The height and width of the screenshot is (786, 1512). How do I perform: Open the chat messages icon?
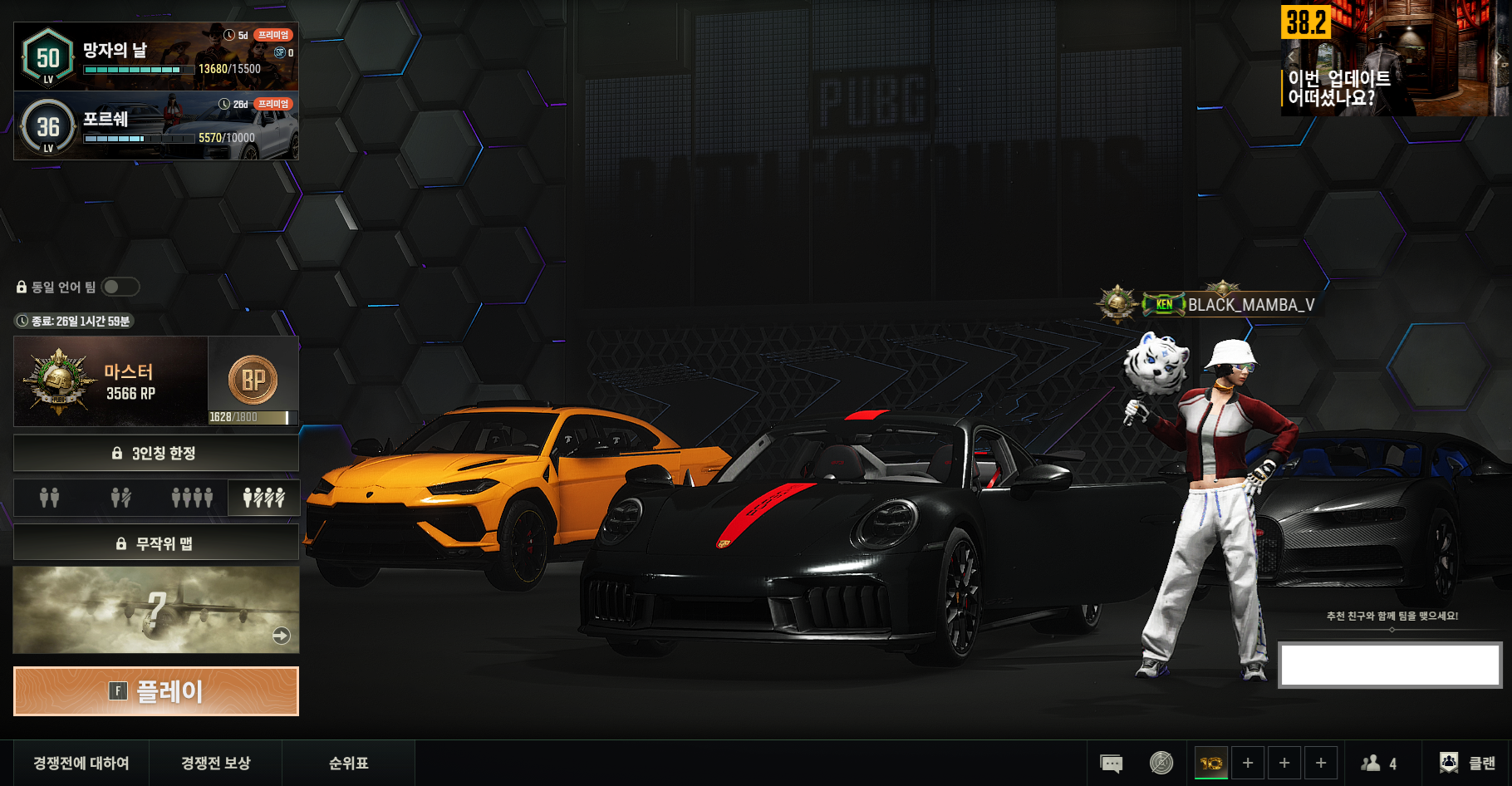[x=1111, y=763]
